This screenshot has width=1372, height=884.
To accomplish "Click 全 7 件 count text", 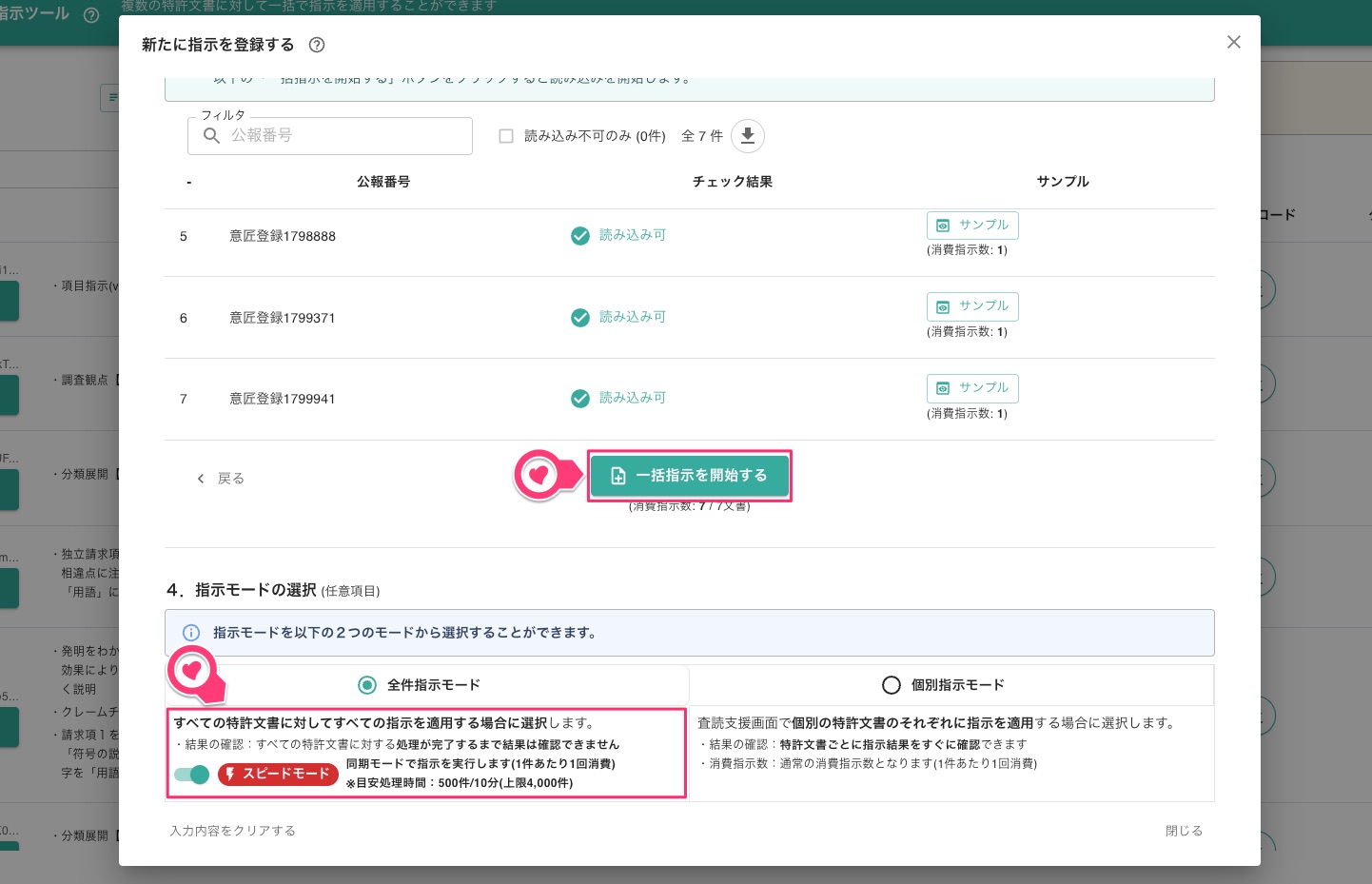I will tap(702, 136).
